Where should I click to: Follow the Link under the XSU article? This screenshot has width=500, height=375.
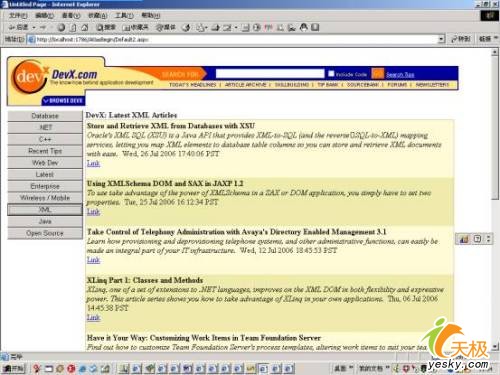point(93,163)
